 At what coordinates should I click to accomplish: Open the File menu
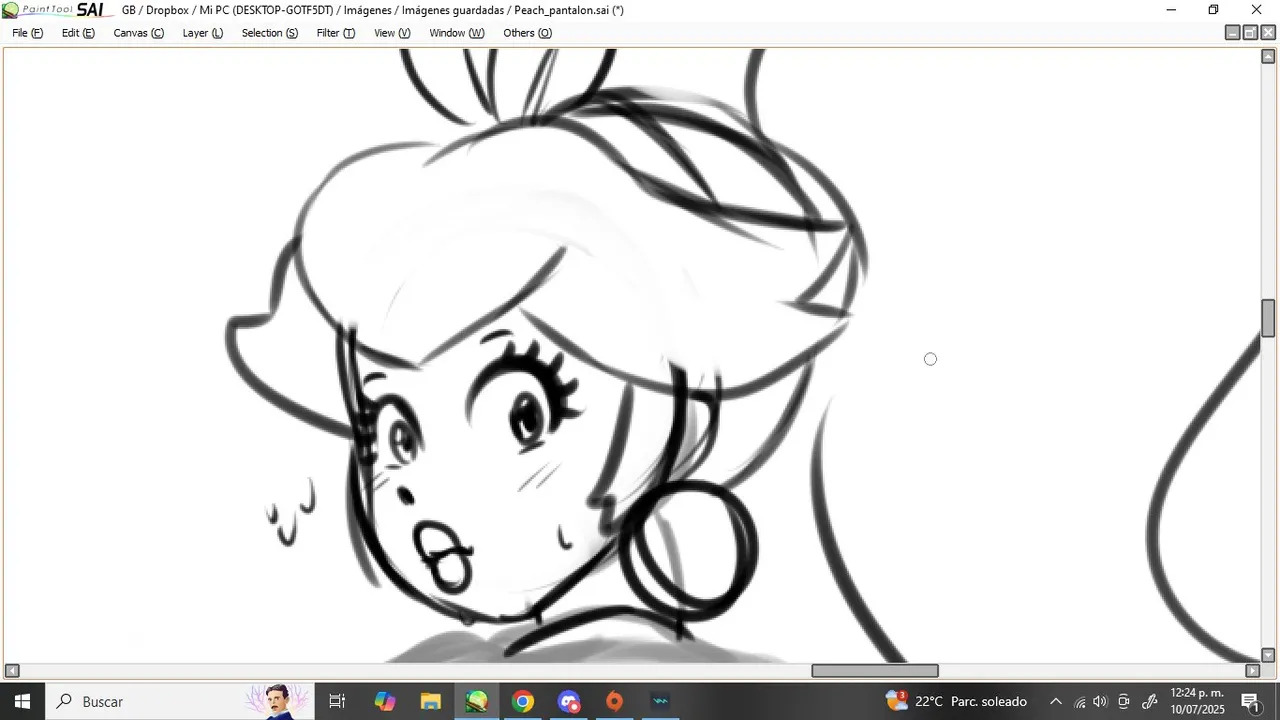[27, 33]
